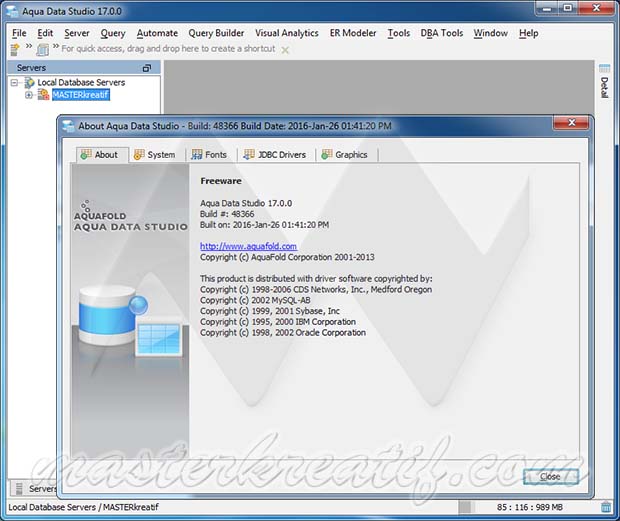Open the Visual Analytics menu
The image size is (620, 521).
tap(287, 33)
